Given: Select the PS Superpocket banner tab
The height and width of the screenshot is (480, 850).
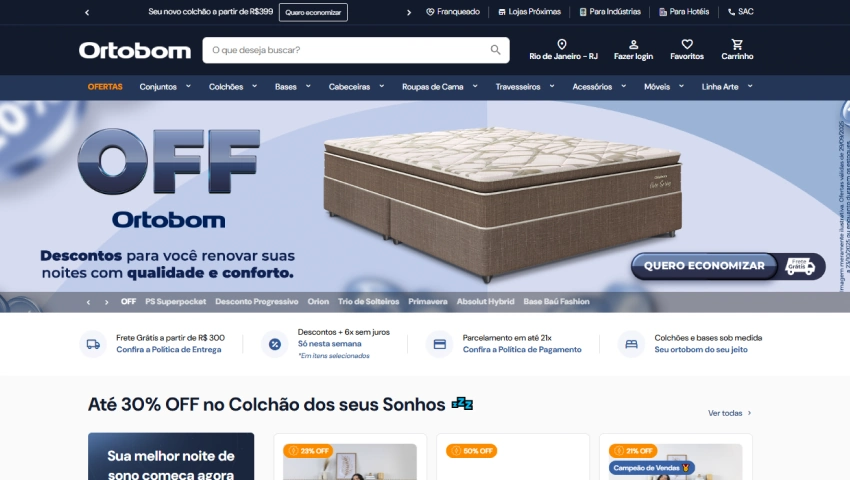Looking at the screenshot, I should click(176, 302).
